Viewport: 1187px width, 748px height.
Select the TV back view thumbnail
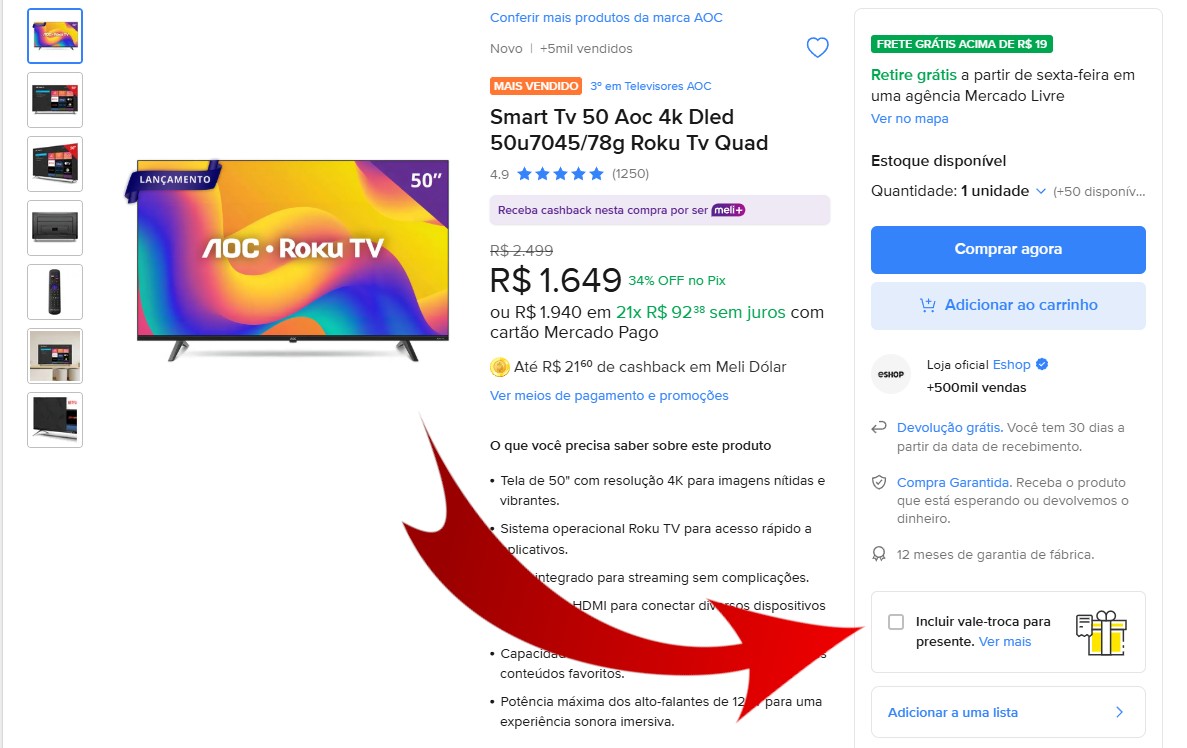point(55,228)
